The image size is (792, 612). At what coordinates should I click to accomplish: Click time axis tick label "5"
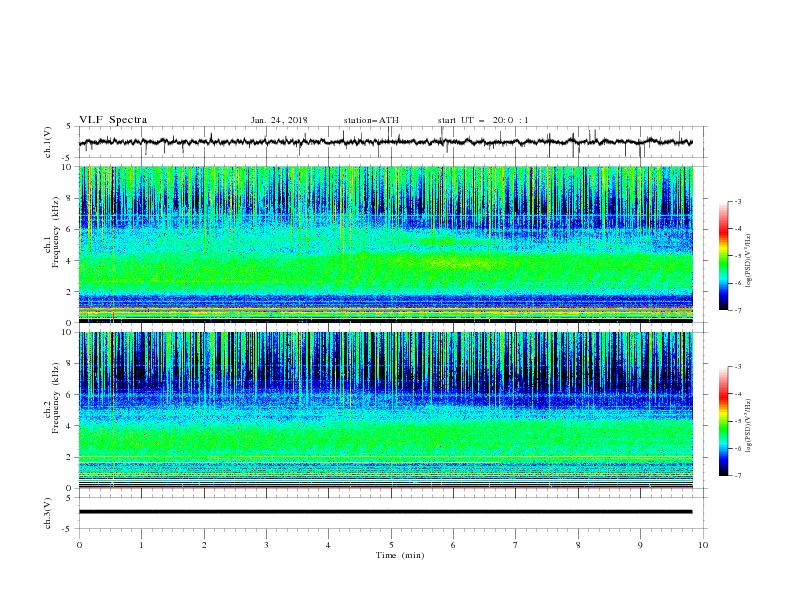(391, 545)
